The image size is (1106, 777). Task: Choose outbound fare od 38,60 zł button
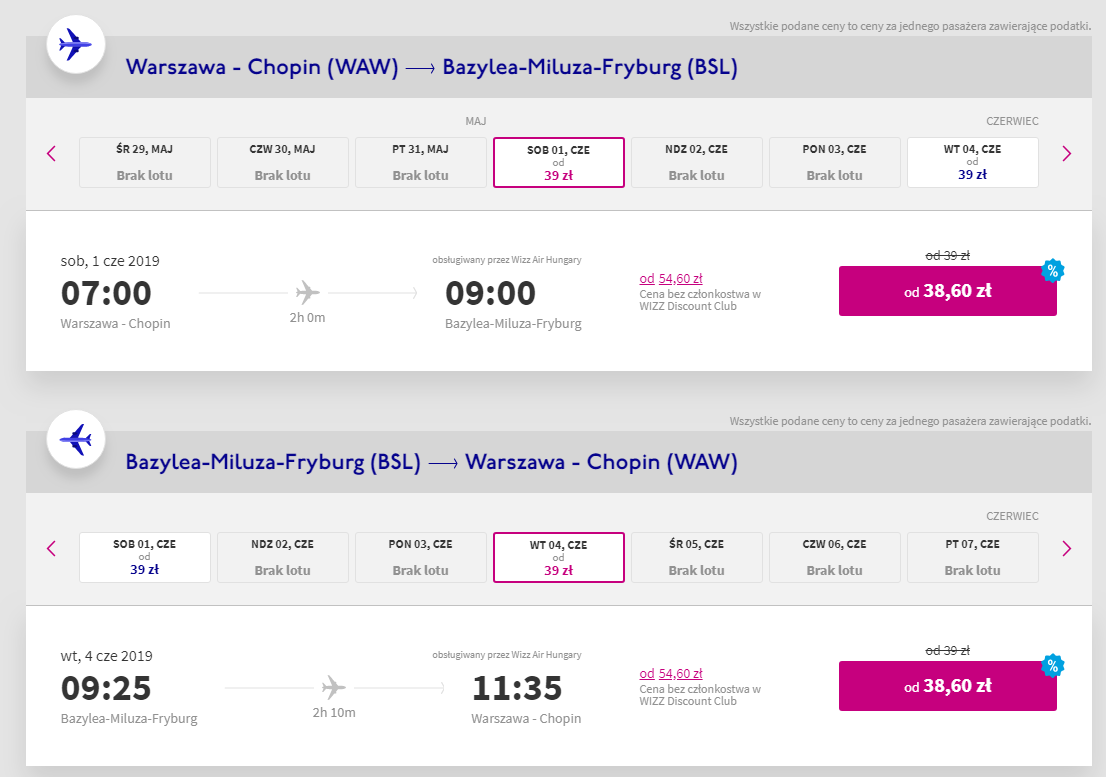coord(947,292)
